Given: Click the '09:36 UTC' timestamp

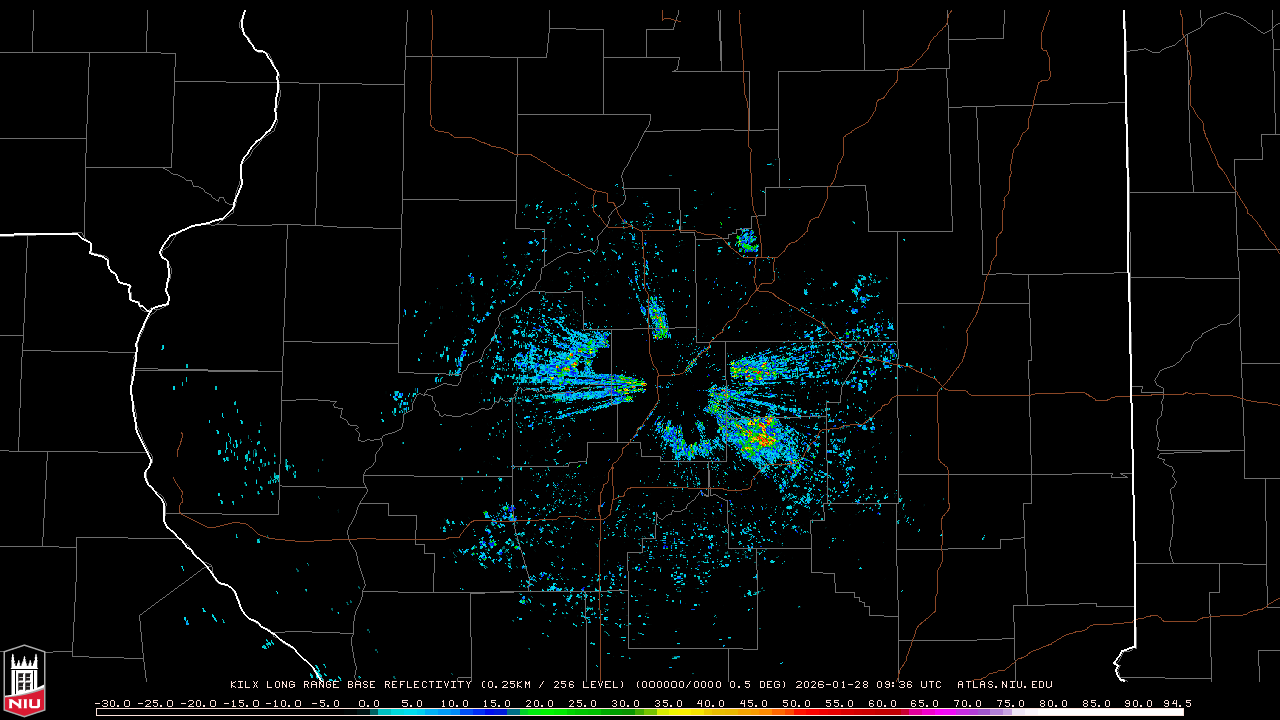Looking at the screenshot, I should pyautogui.click(x=909, y=685).
